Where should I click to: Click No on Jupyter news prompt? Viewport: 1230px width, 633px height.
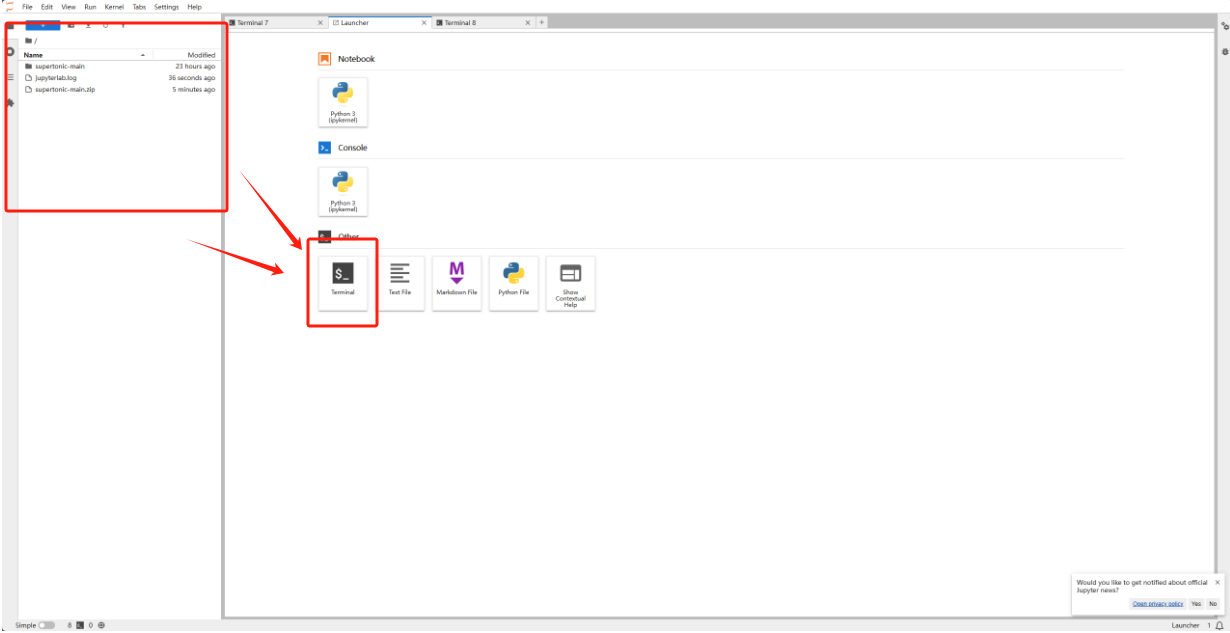tap(1213, 603)
